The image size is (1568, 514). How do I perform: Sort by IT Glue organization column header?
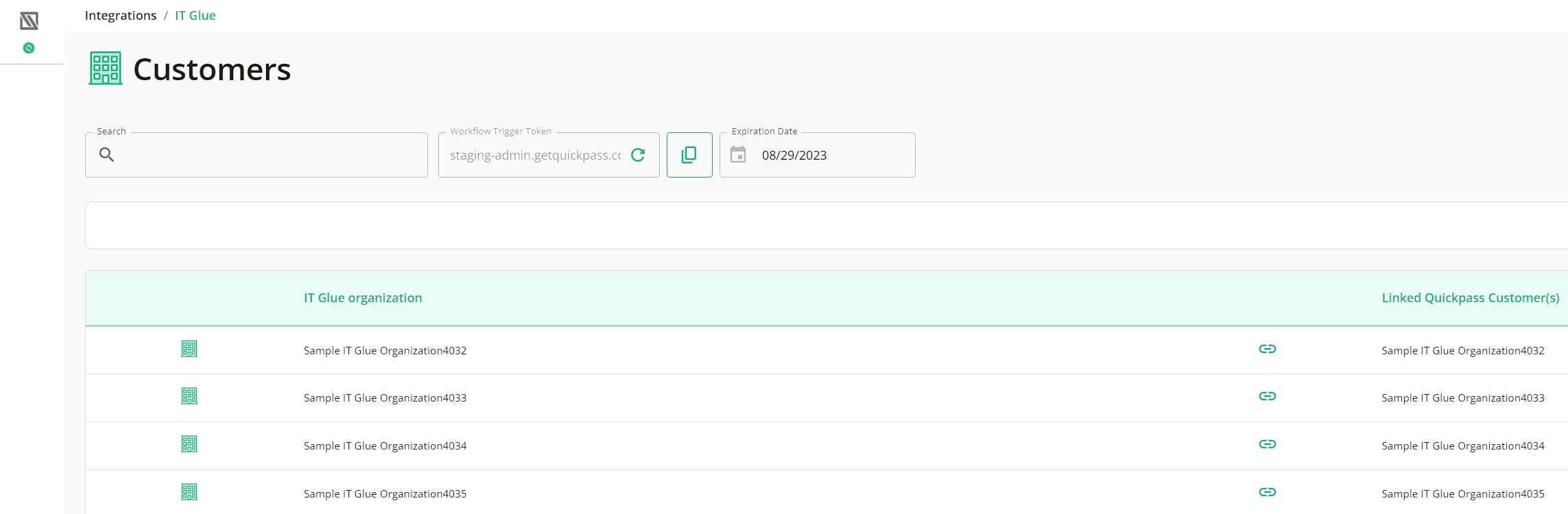(363, 298)
